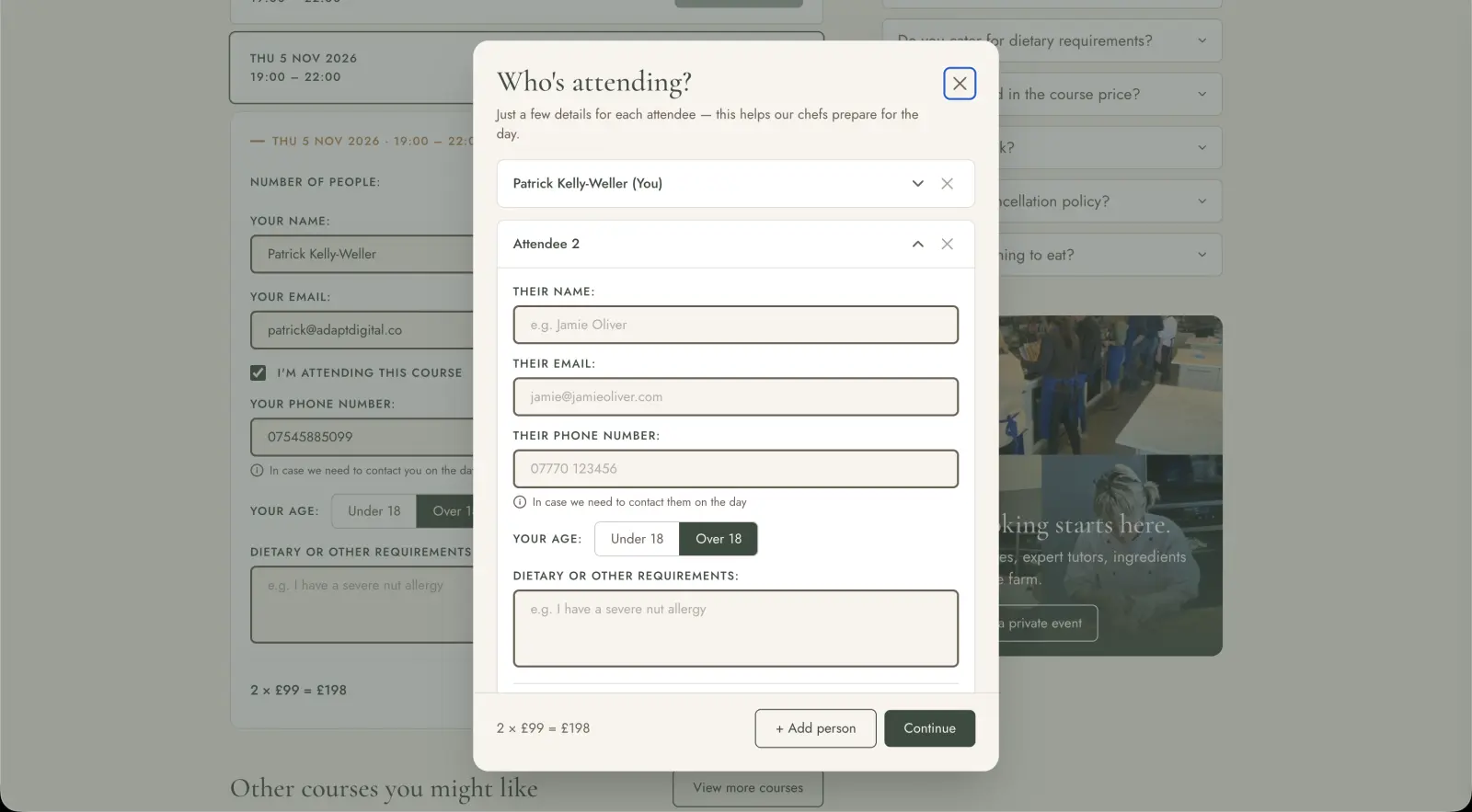1472x812 pixels.
Task: Click the 'Patrick Kelly-Weller (You)' name text
Action: 588,184
